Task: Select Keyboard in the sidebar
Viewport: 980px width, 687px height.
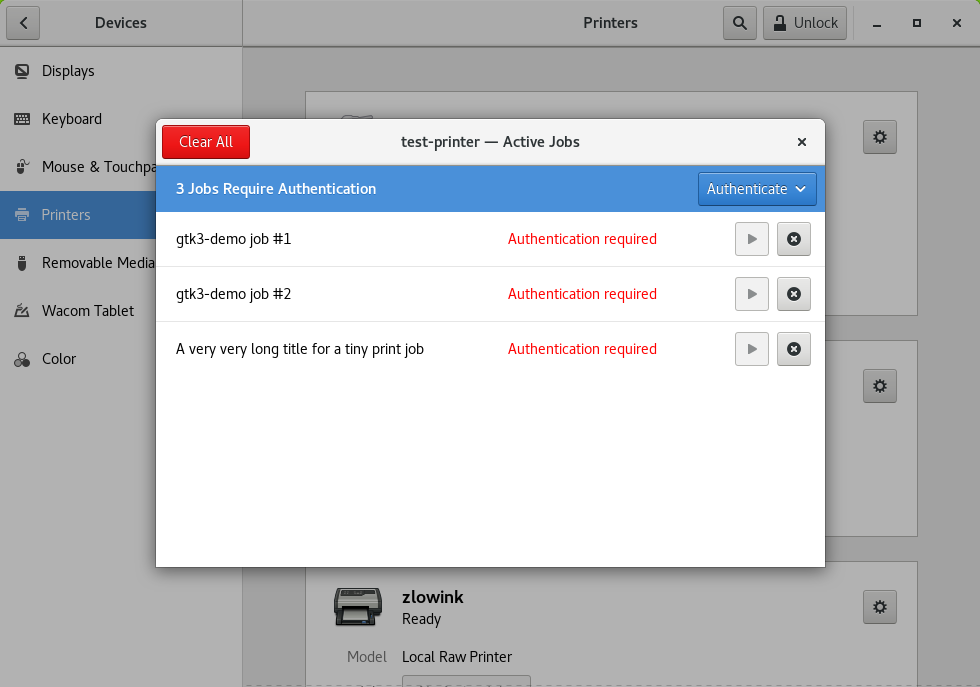Action: [121, 119]
